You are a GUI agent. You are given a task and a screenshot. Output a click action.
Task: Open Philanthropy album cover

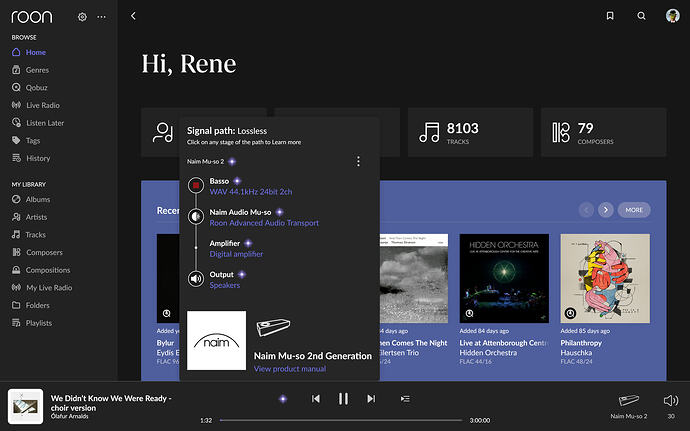point(605,278)
